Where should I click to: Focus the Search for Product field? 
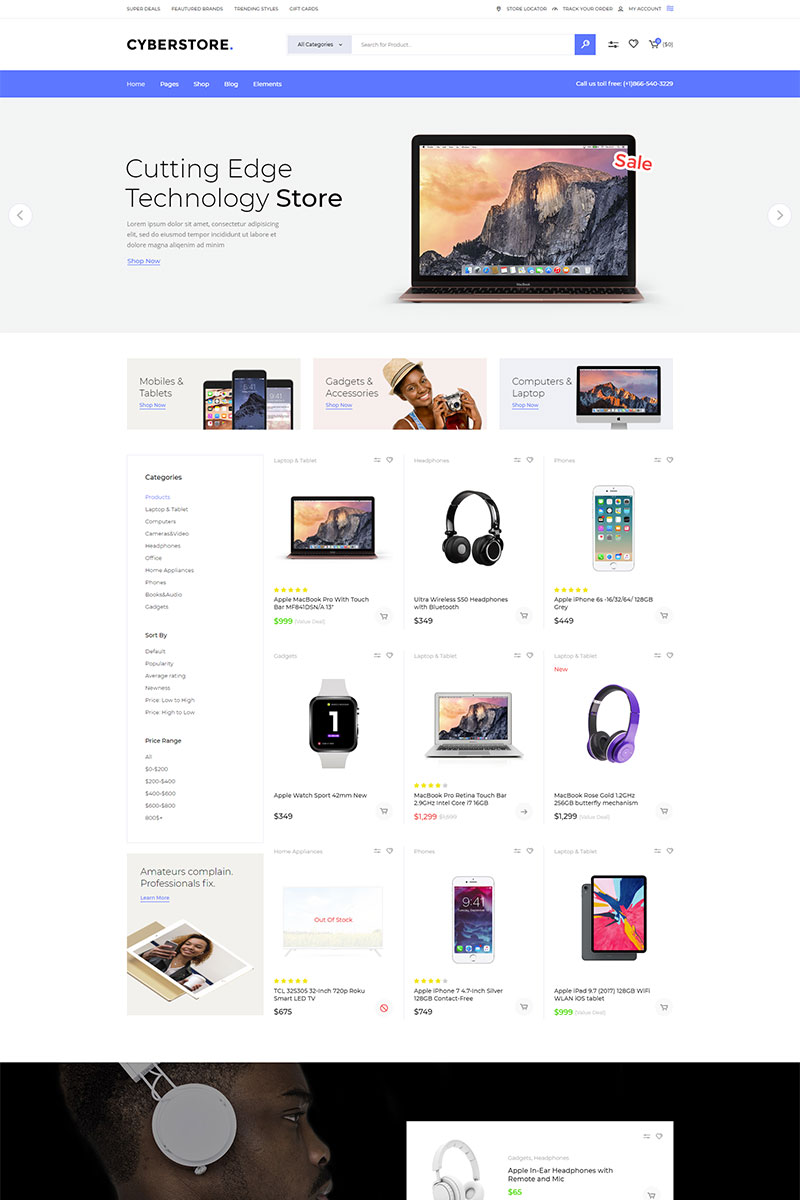point(463,44)
